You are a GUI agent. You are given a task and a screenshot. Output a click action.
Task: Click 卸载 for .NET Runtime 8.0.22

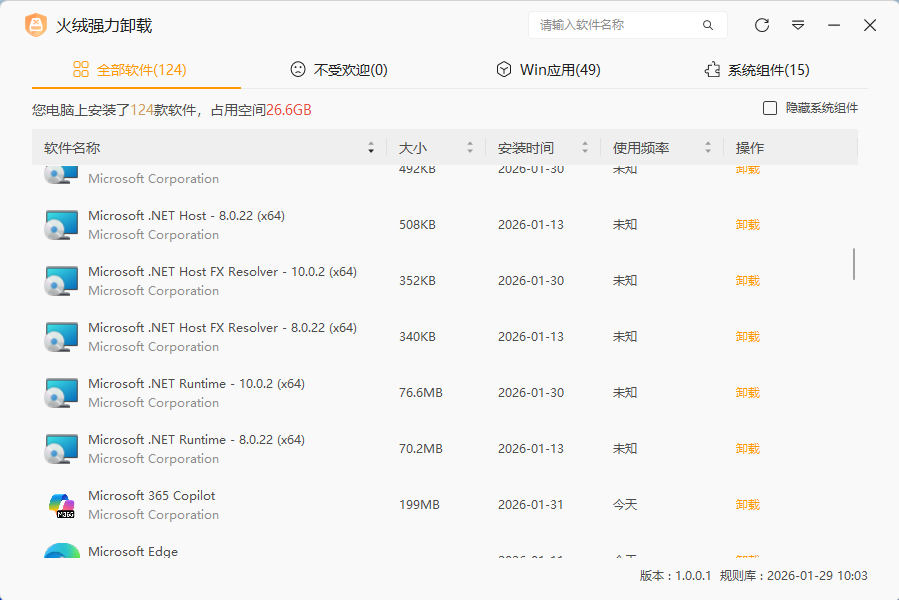click(x=747, y=449)
